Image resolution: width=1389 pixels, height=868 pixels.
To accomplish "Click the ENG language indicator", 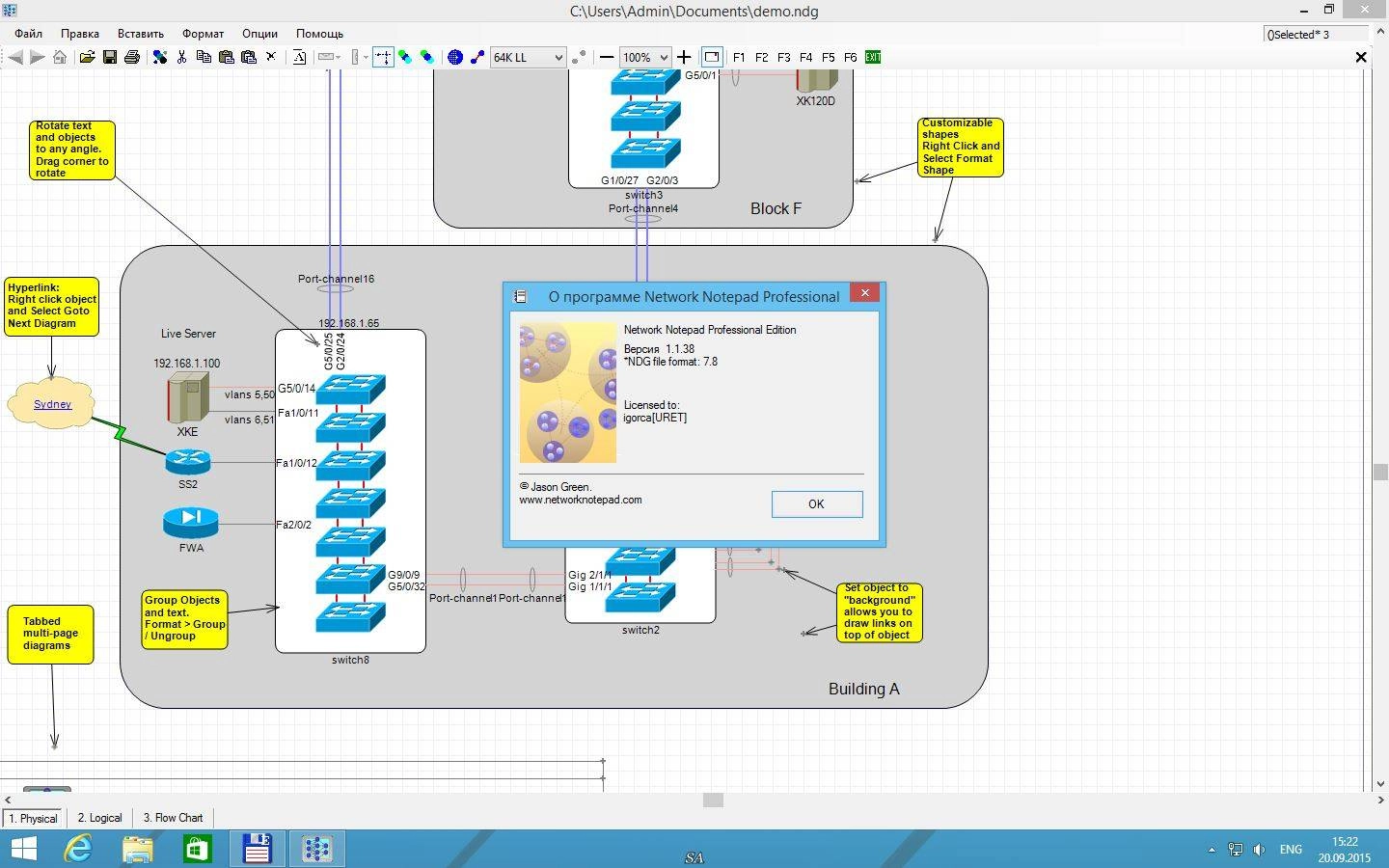I will tap(1291, 850).
